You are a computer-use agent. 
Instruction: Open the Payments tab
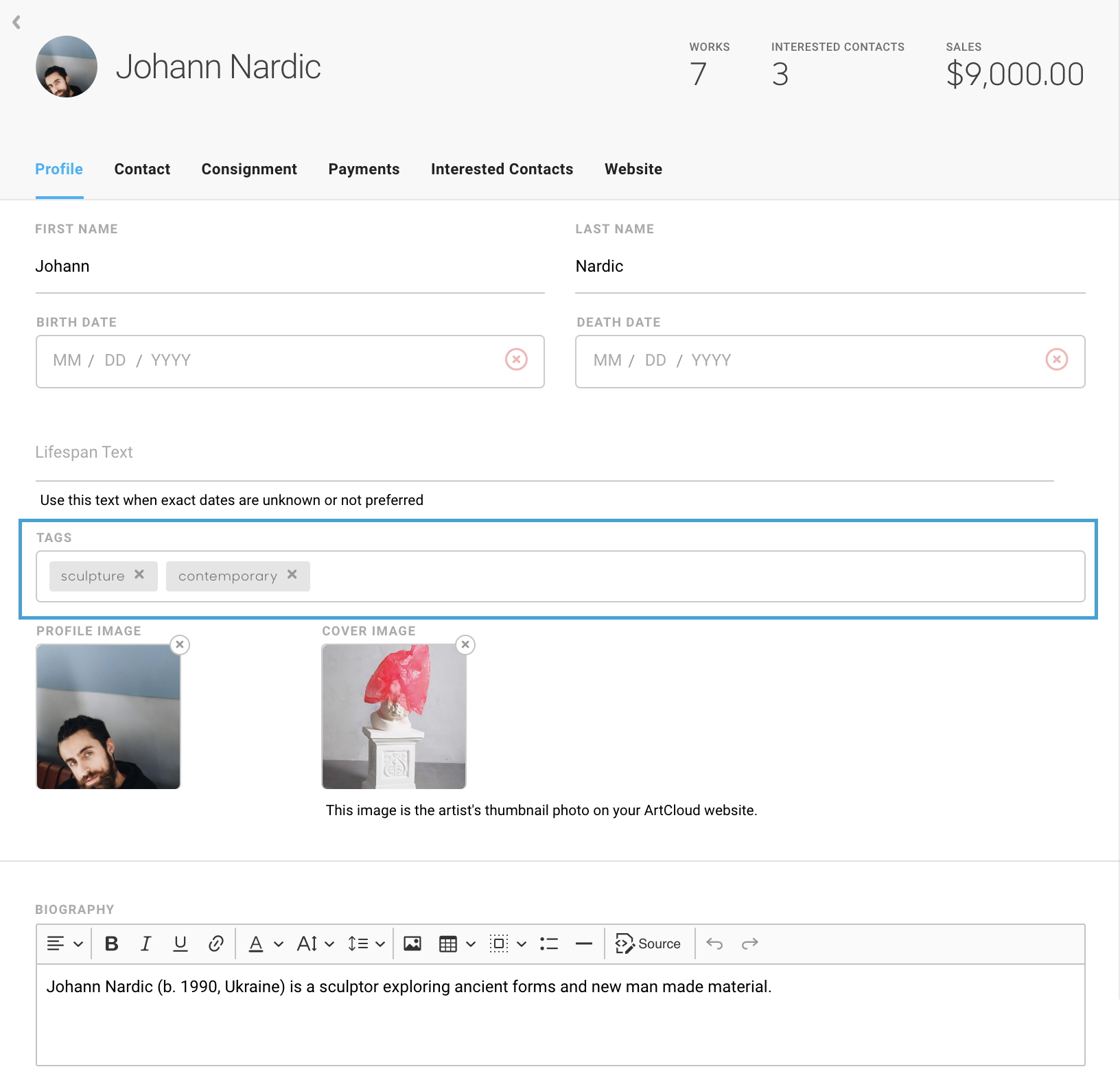[x=364, y=169]
